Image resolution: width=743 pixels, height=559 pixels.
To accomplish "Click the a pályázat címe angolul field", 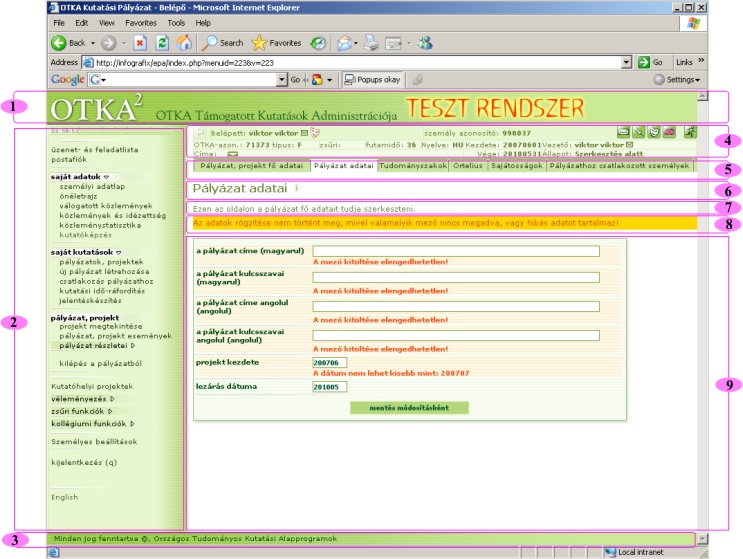I will click(456, 307).
